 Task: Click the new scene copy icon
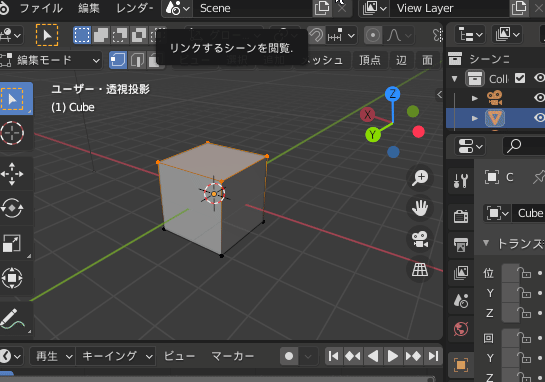pos(322,8)
